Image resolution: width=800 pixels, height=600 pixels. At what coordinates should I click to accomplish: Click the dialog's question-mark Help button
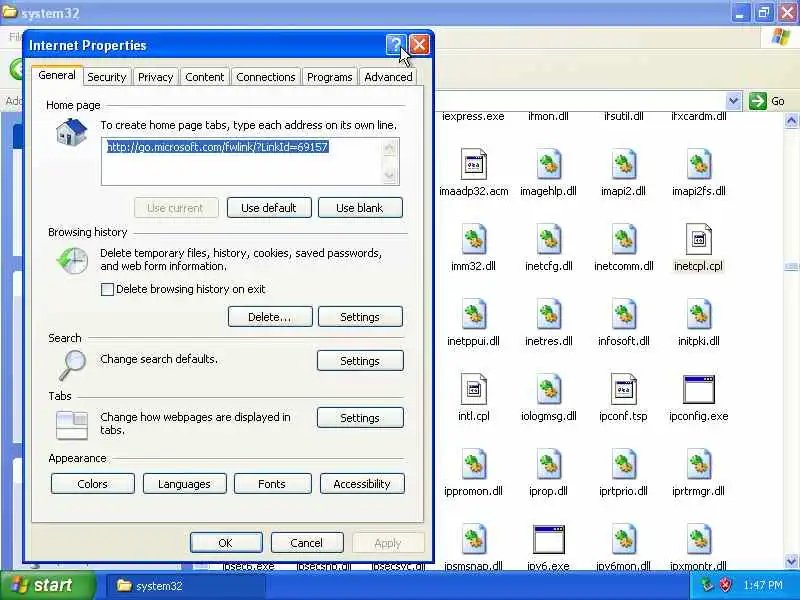[x=395, y=45]
